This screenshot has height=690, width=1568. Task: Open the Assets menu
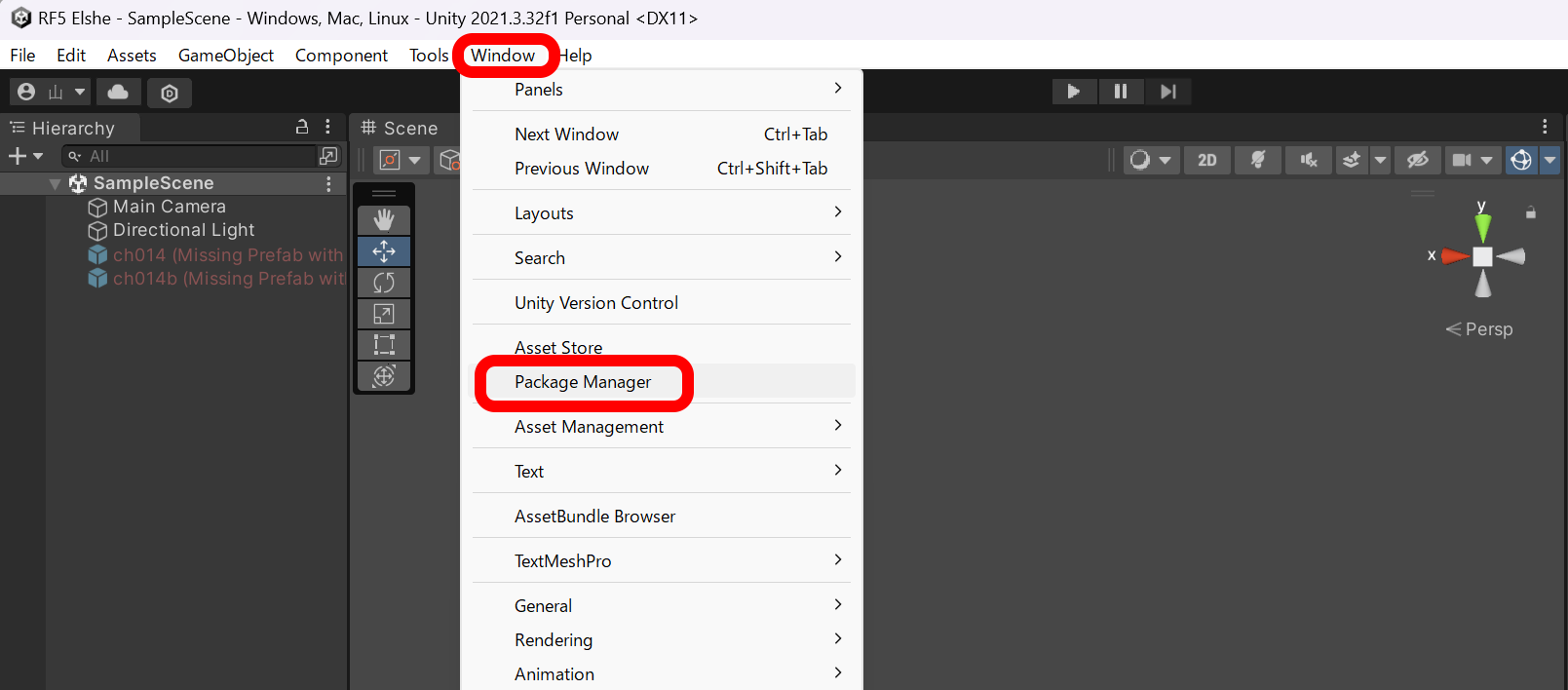[132, 56]
